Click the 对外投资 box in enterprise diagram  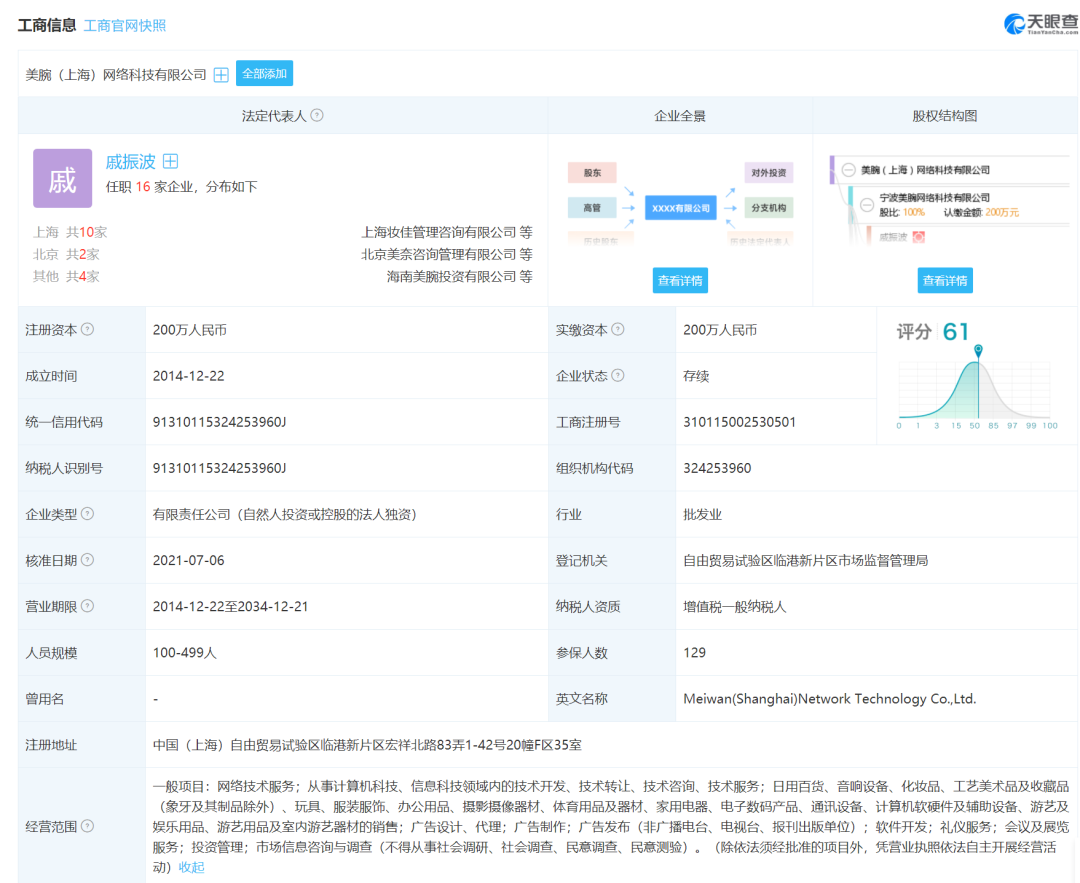pos(769,173)
